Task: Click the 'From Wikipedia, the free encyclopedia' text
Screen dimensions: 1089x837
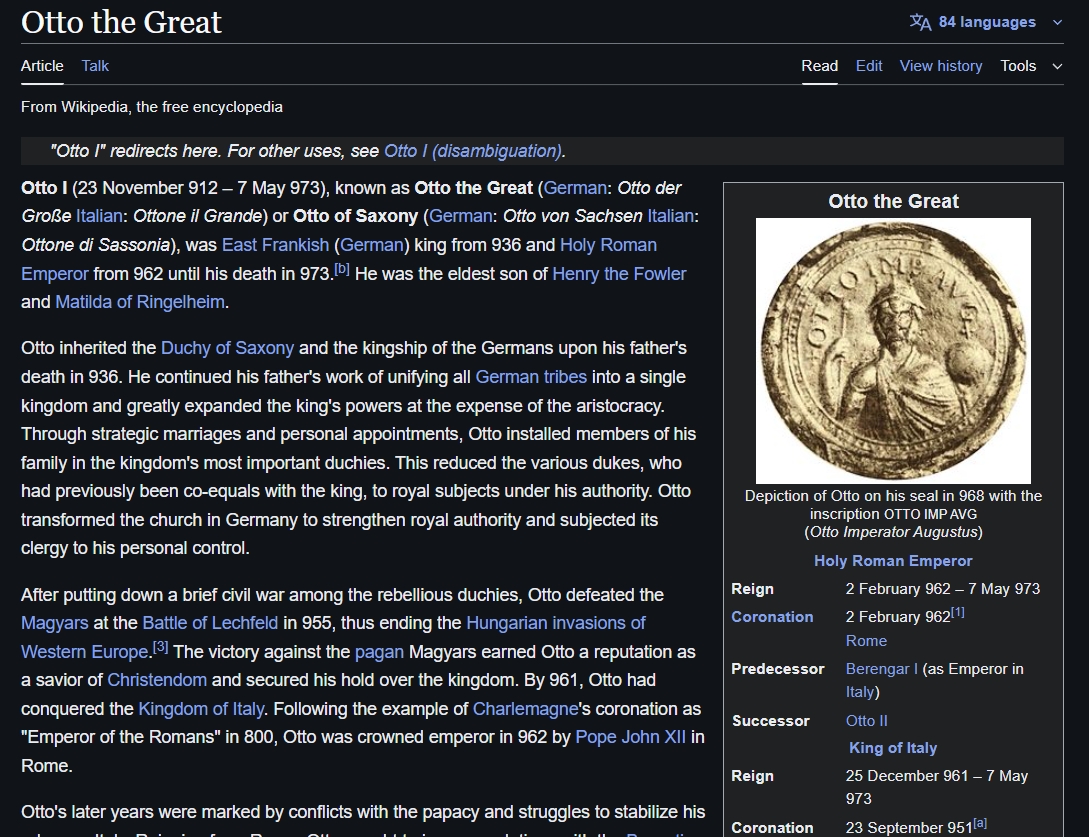Action: tap(151, 107)
